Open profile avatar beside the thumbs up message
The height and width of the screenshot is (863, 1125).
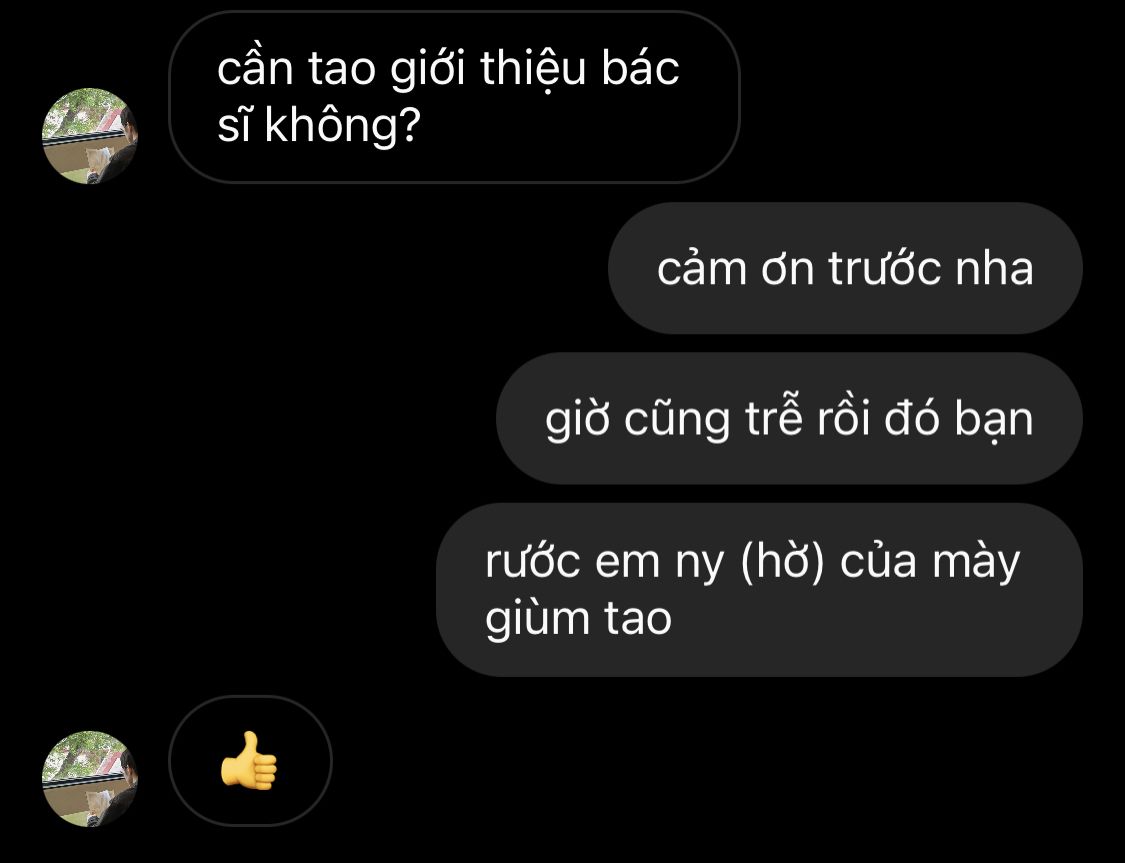click(90, 778)
